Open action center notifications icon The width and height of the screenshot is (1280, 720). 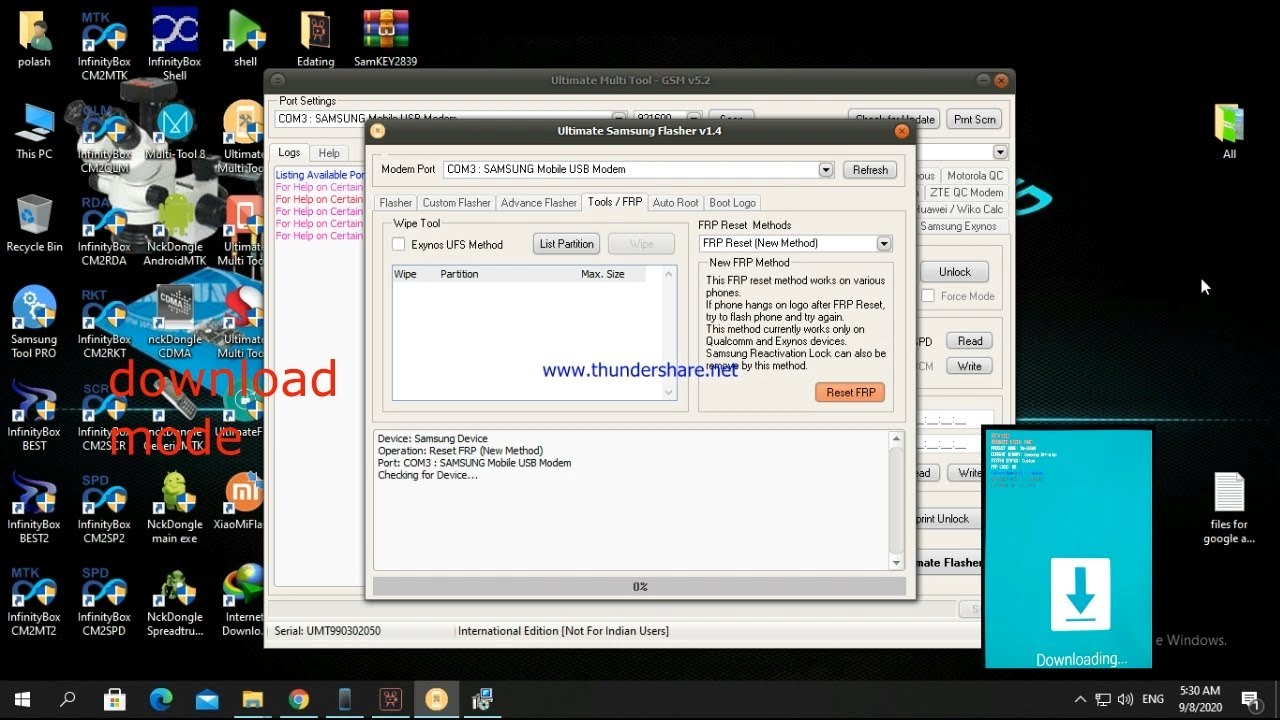pyautogui.click(x=1250, y=699)
